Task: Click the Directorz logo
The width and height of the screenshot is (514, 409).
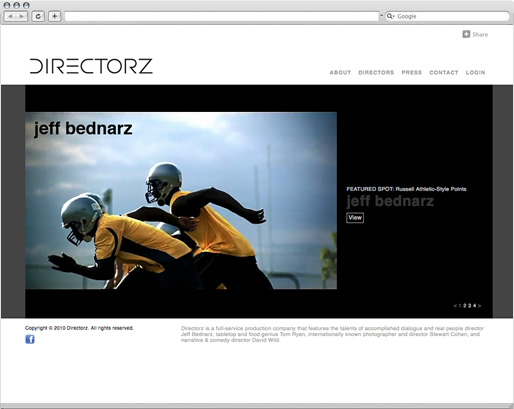Action: (91, 66)
